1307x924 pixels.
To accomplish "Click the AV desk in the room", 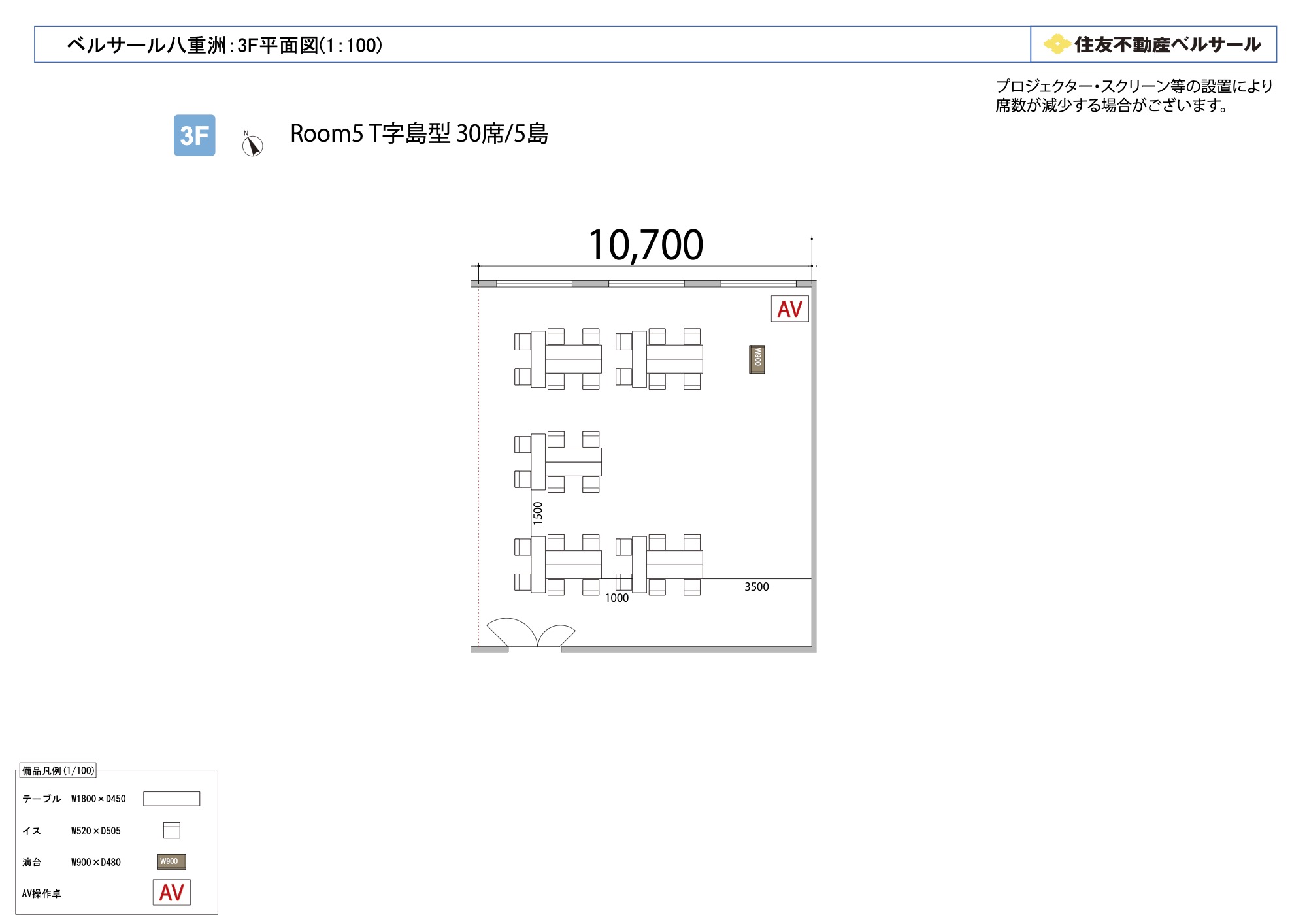I will coord(790,309).
